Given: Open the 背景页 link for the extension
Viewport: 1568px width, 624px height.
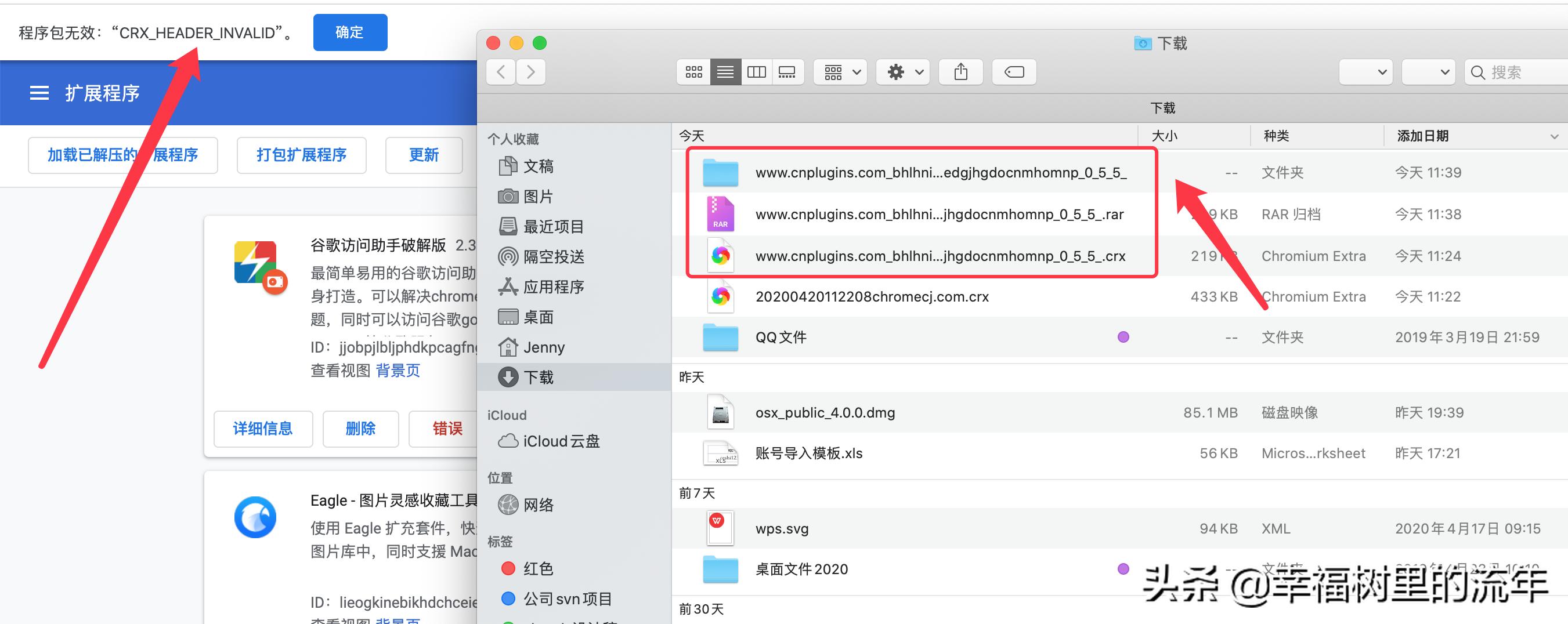Looking at the screenshot, I should (x=398, y=371).
